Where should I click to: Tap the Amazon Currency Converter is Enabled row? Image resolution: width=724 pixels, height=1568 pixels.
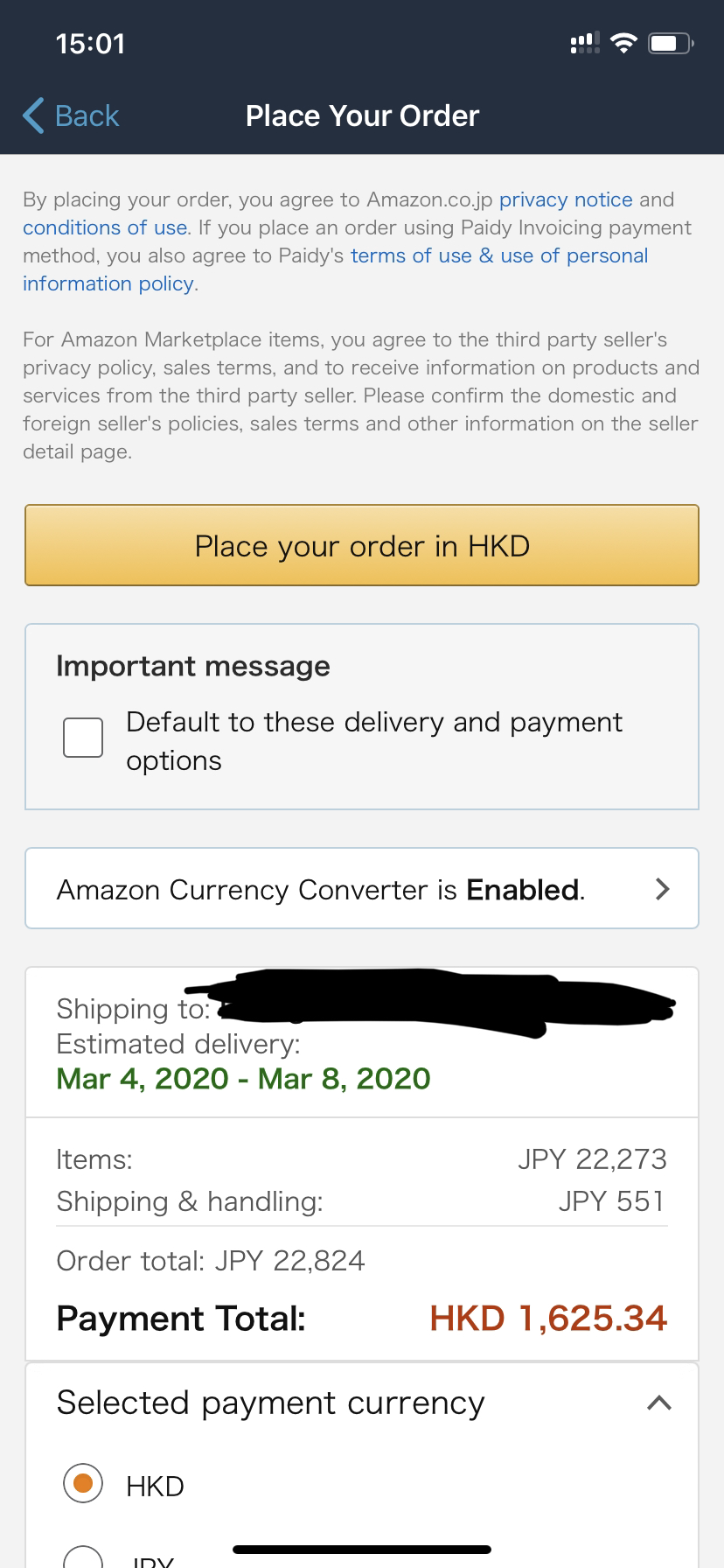tap(362, 888)
